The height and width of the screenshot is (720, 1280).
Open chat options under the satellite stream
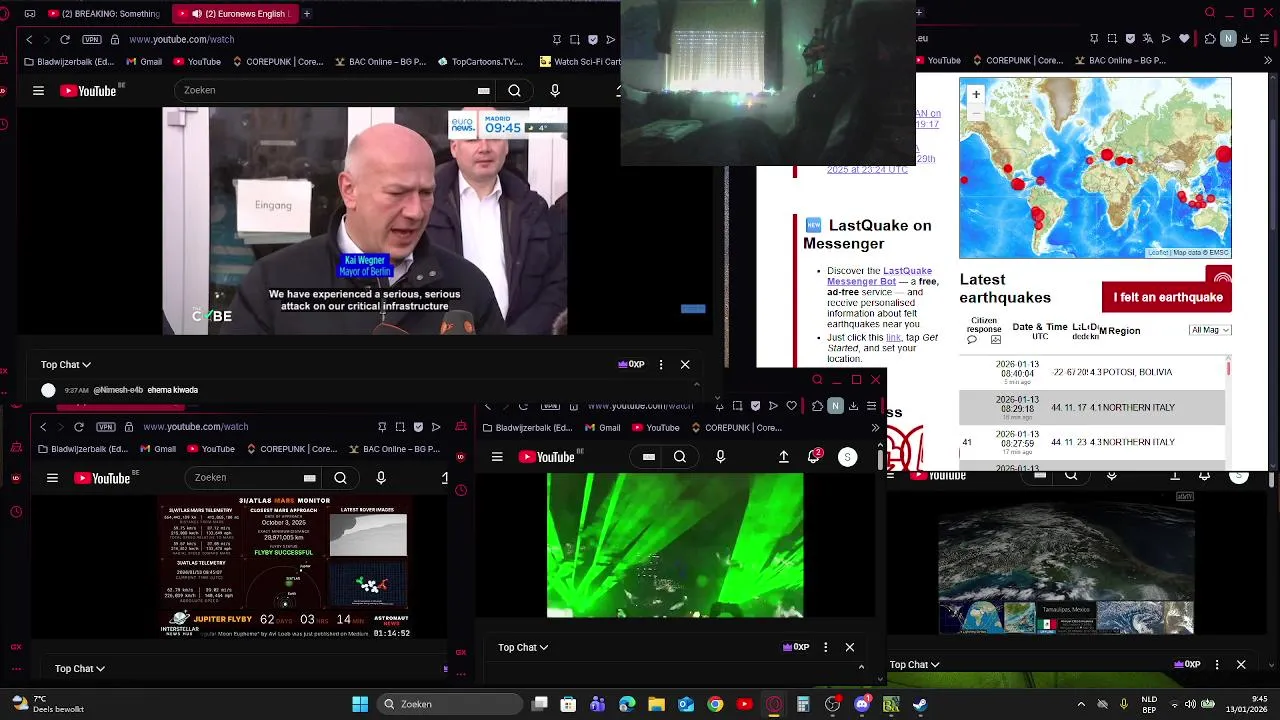[x=1216, y=665]
